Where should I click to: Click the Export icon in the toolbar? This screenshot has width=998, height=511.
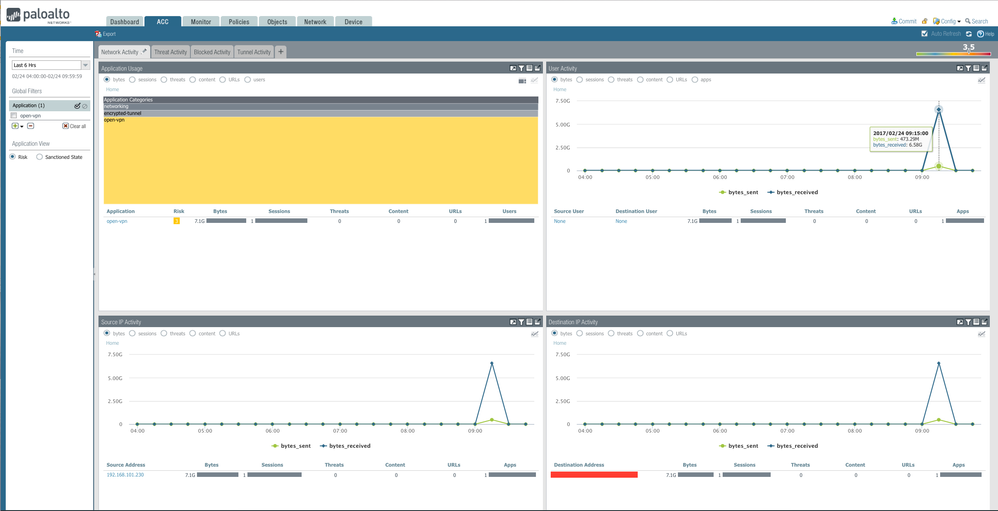tap(99, 33)
